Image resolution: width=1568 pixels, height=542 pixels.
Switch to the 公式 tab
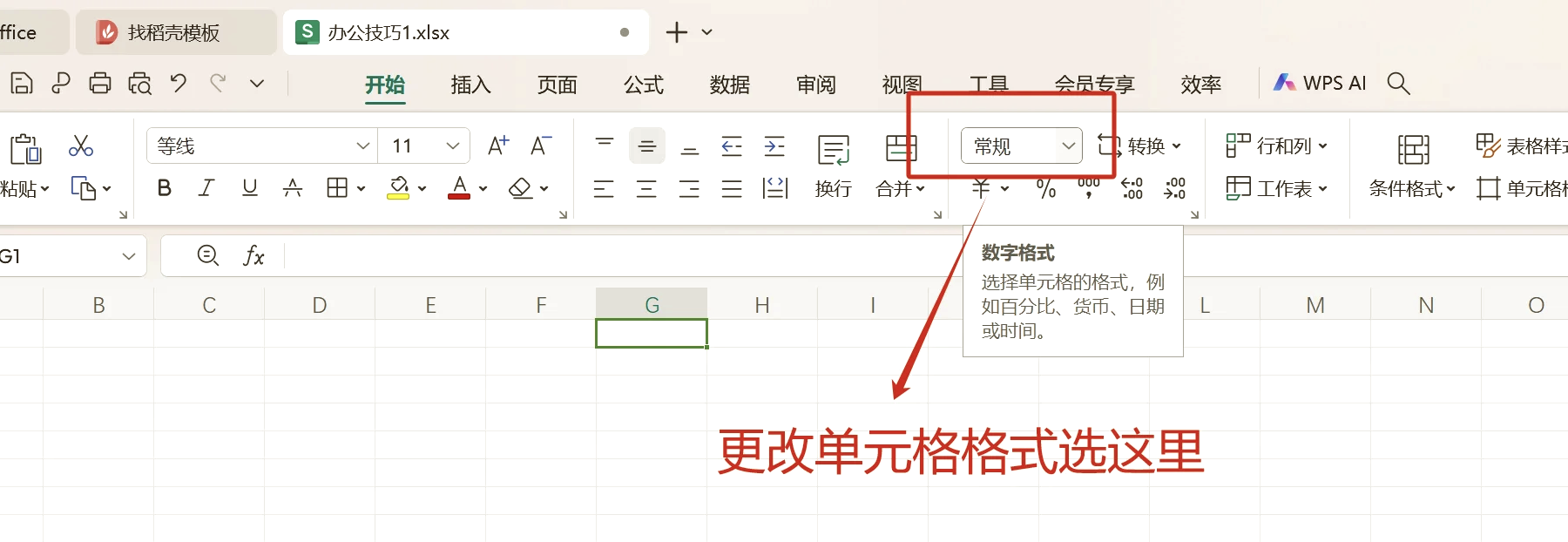tap(644, 85)
